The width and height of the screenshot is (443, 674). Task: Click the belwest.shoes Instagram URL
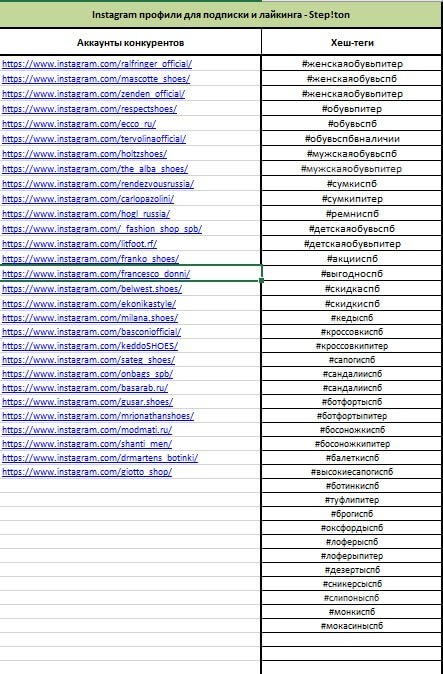click(x=92, y=289)
